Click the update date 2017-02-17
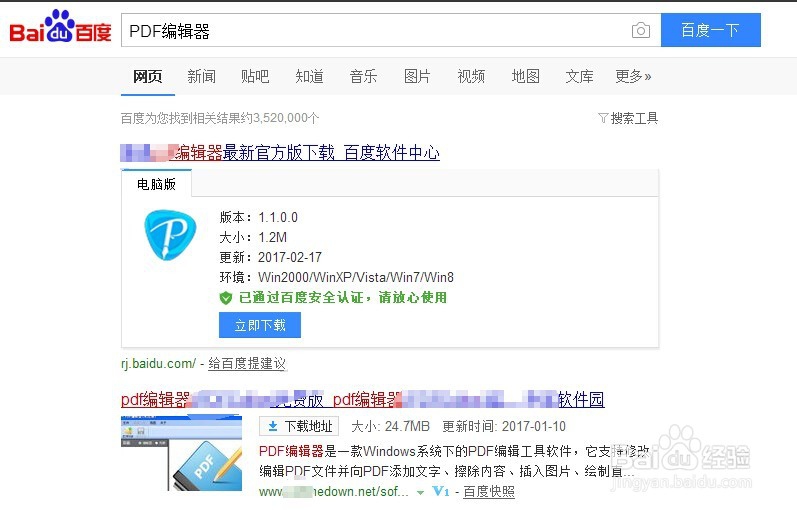 (x=290, y=257)
